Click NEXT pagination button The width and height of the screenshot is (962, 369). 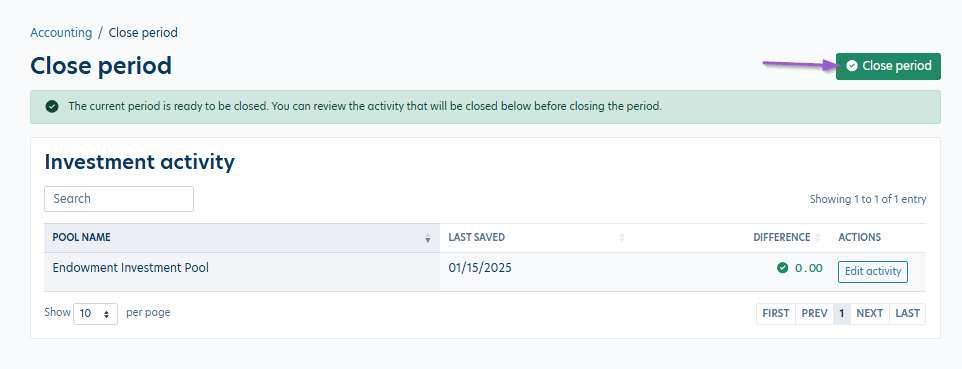click(x=869, y=314)
